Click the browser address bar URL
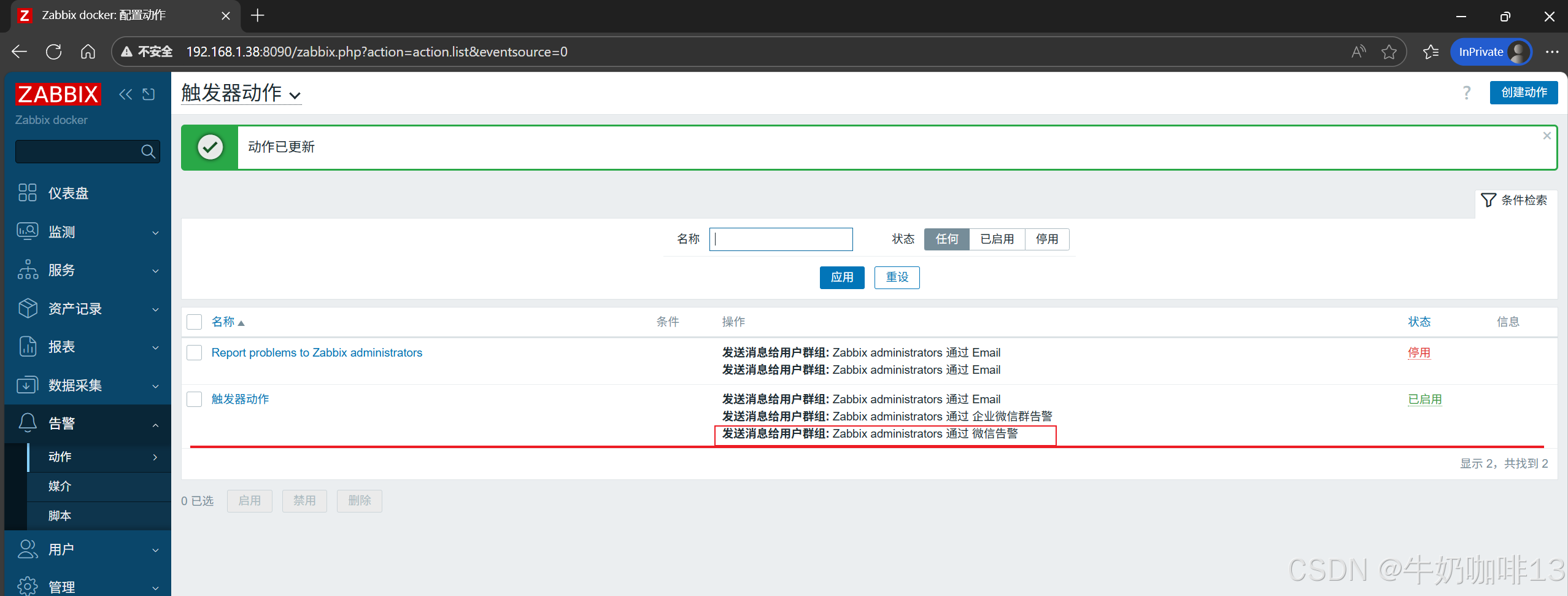The image size is (1568, 596). [376, 52]
